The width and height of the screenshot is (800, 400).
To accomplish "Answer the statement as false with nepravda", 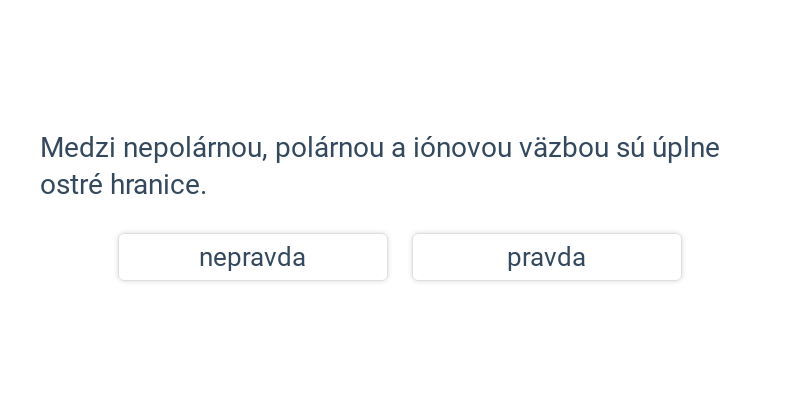I will tap(253, 257).
